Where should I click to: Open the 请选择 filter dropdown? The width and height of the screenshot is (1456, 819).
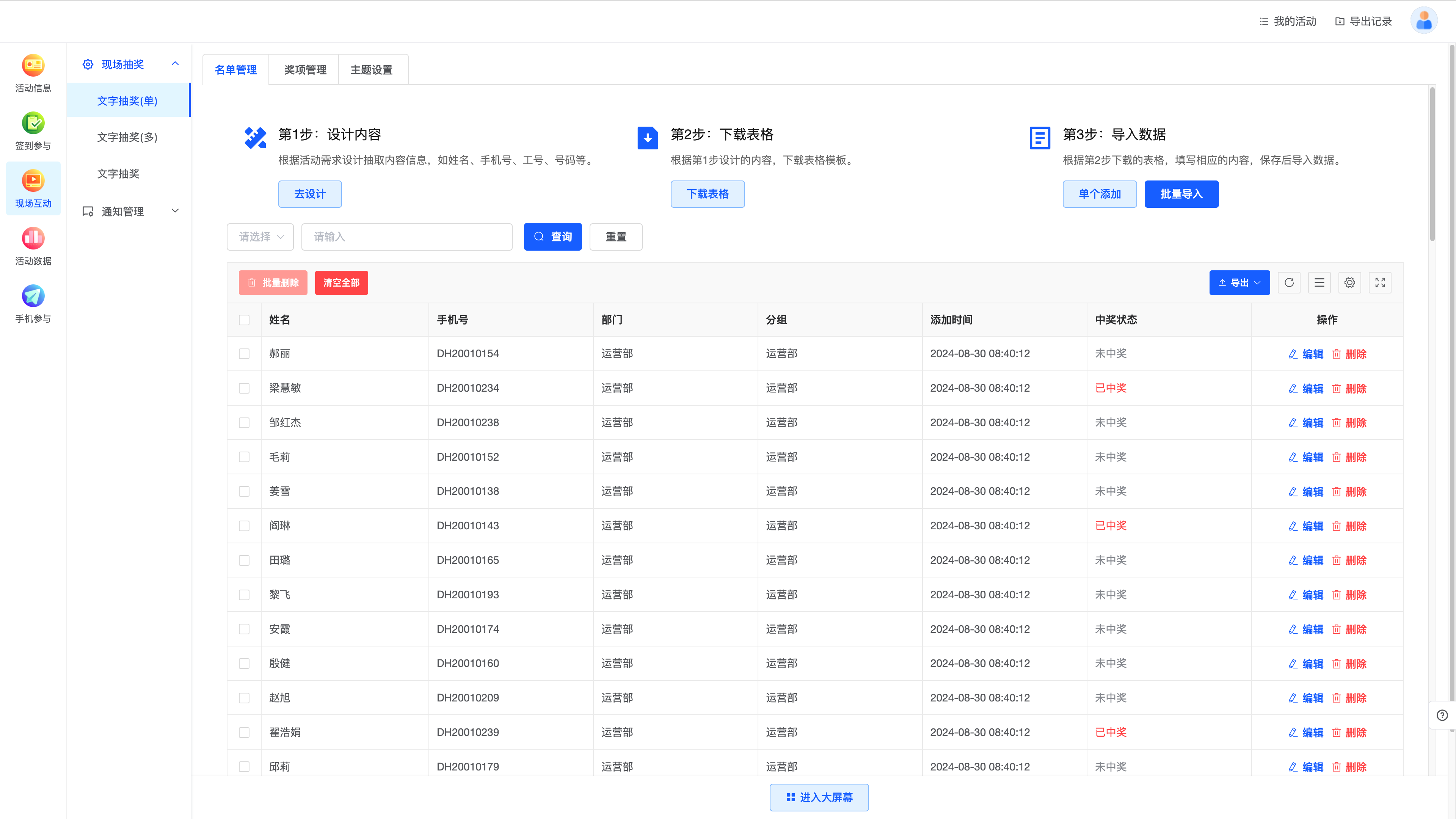point(260,237)
